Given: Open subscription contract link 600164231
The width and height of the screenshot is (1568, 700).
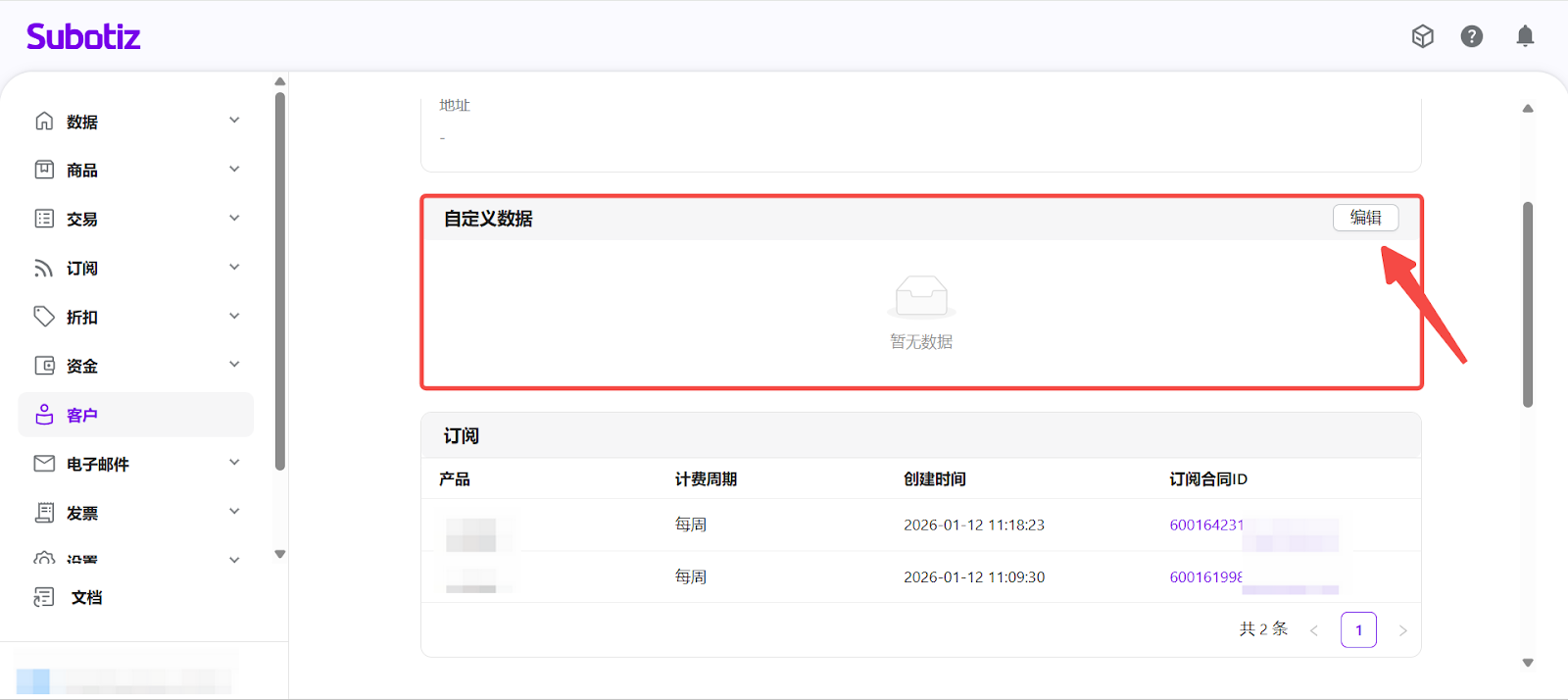Looking at the screenshot, I should 1206,525.
